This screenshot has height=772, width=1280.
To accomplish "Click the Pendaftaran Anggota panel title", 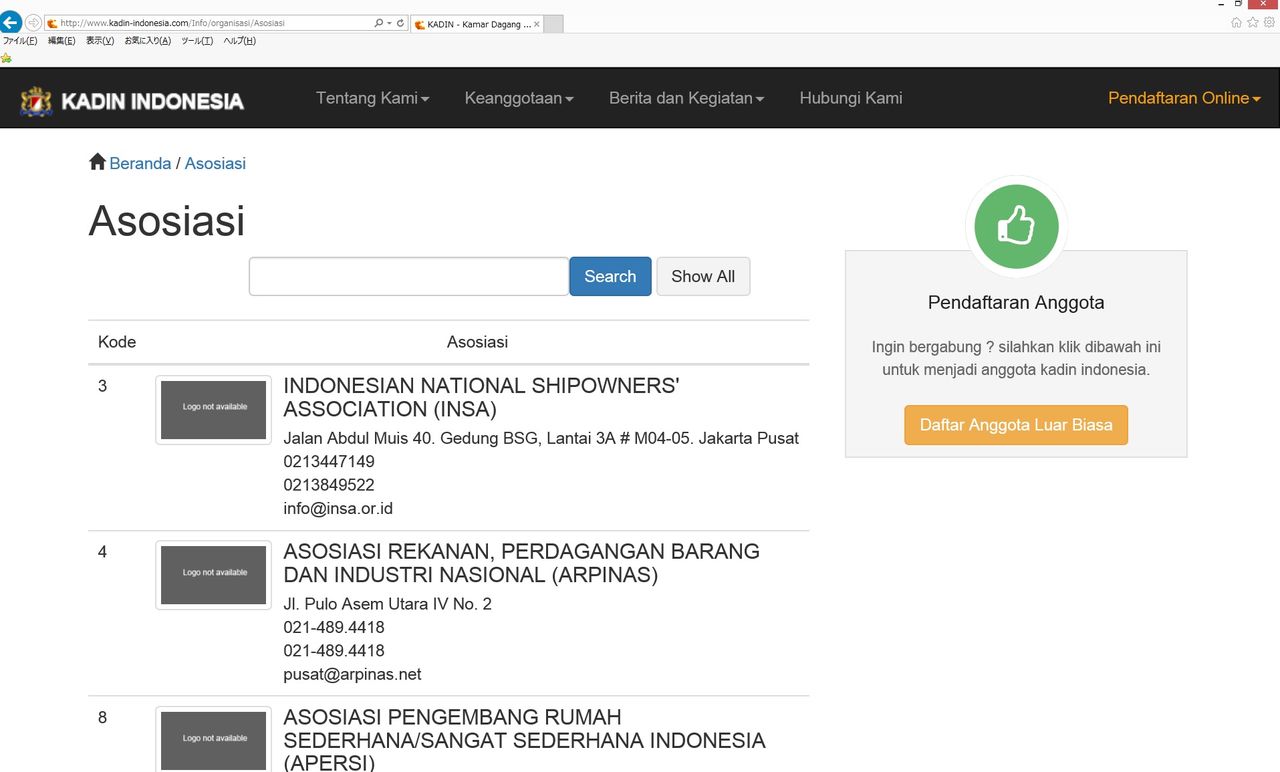I will coord(1016,302).
